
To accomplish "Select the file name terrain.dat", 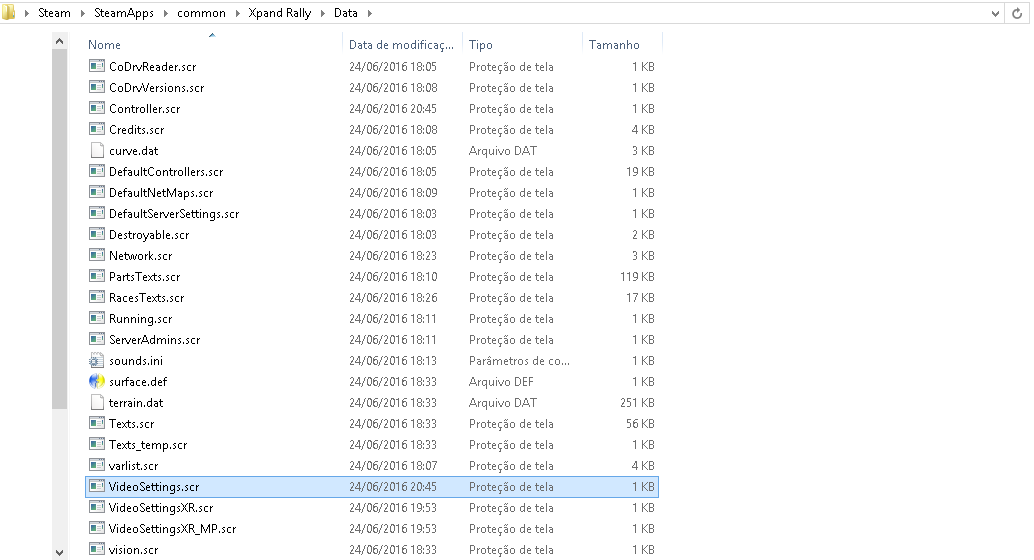I will coord(136,403).
